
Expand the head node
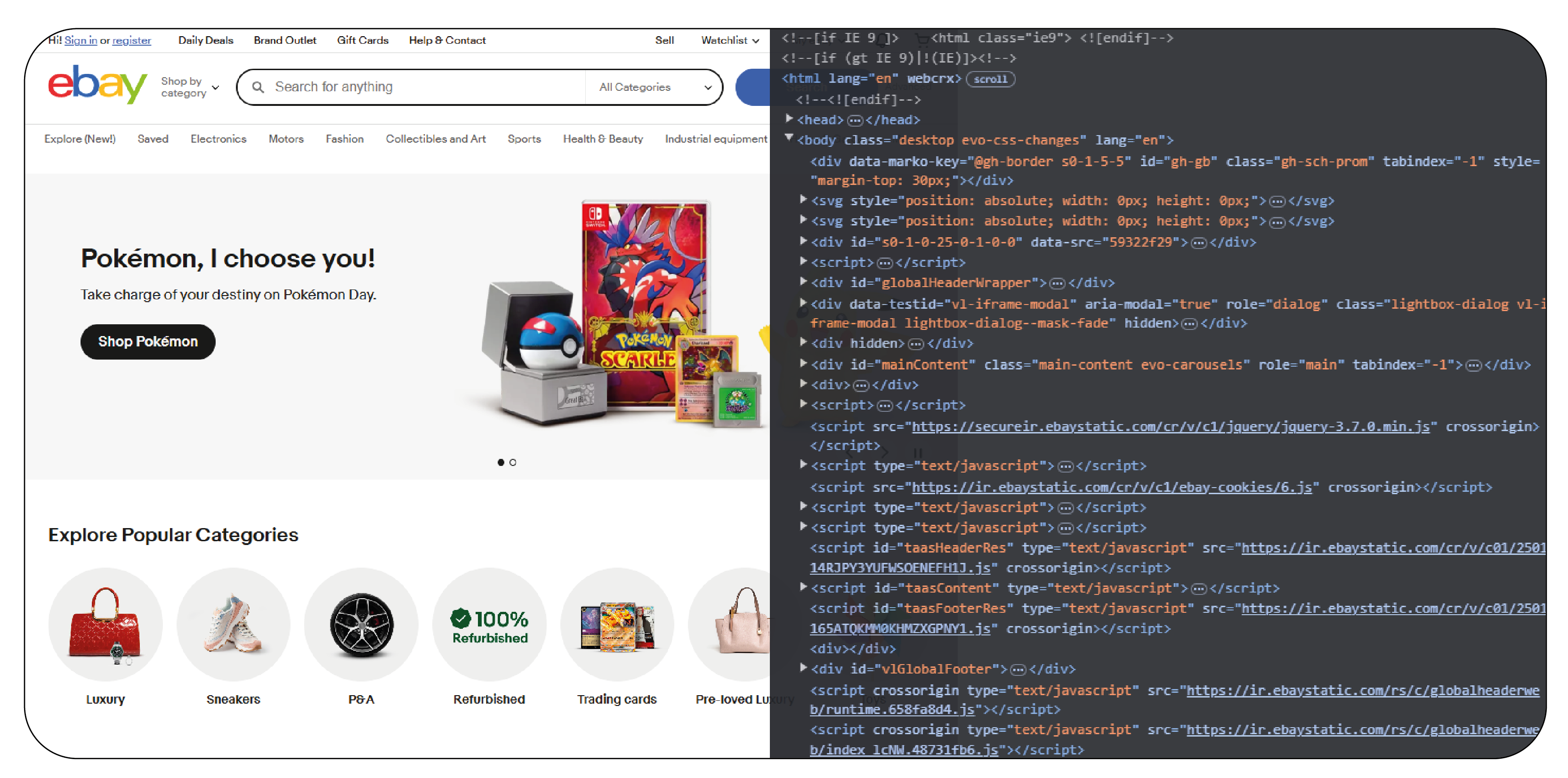(789, 119)
